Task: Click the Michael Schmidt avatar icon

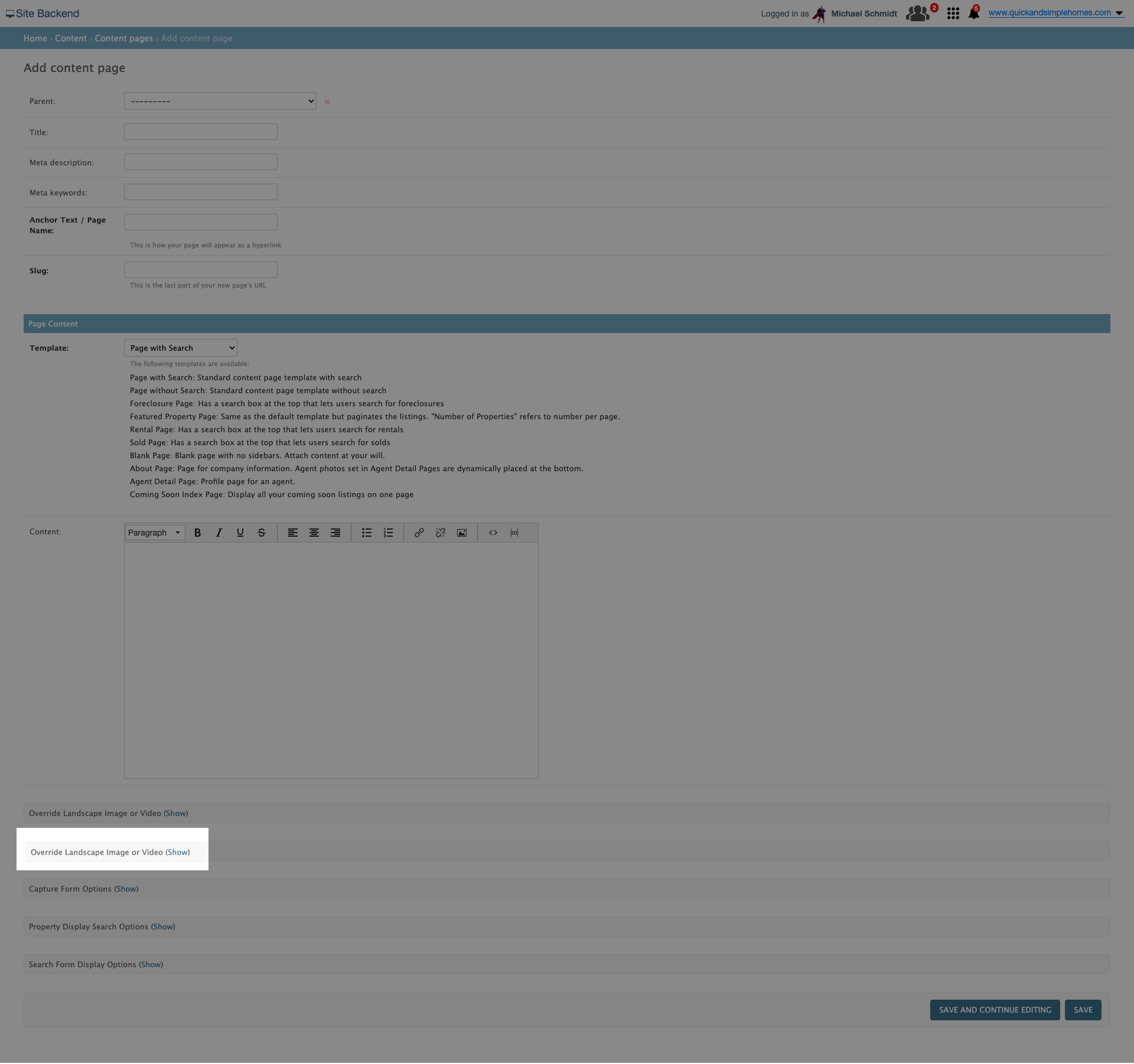Action: click(819, 14)
